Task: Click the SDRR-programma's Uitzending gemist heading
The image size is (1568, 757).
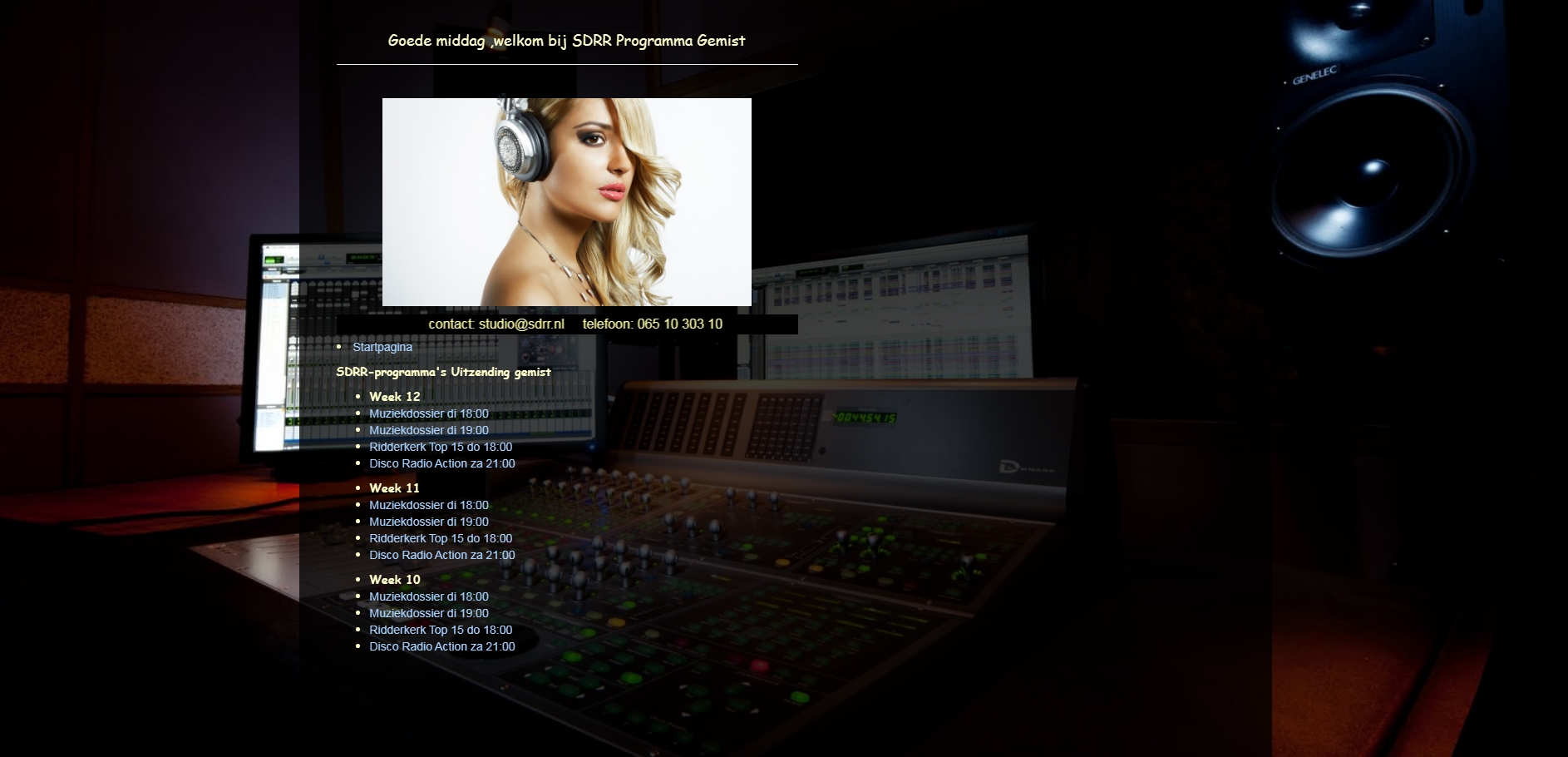Action: [443, 372]
